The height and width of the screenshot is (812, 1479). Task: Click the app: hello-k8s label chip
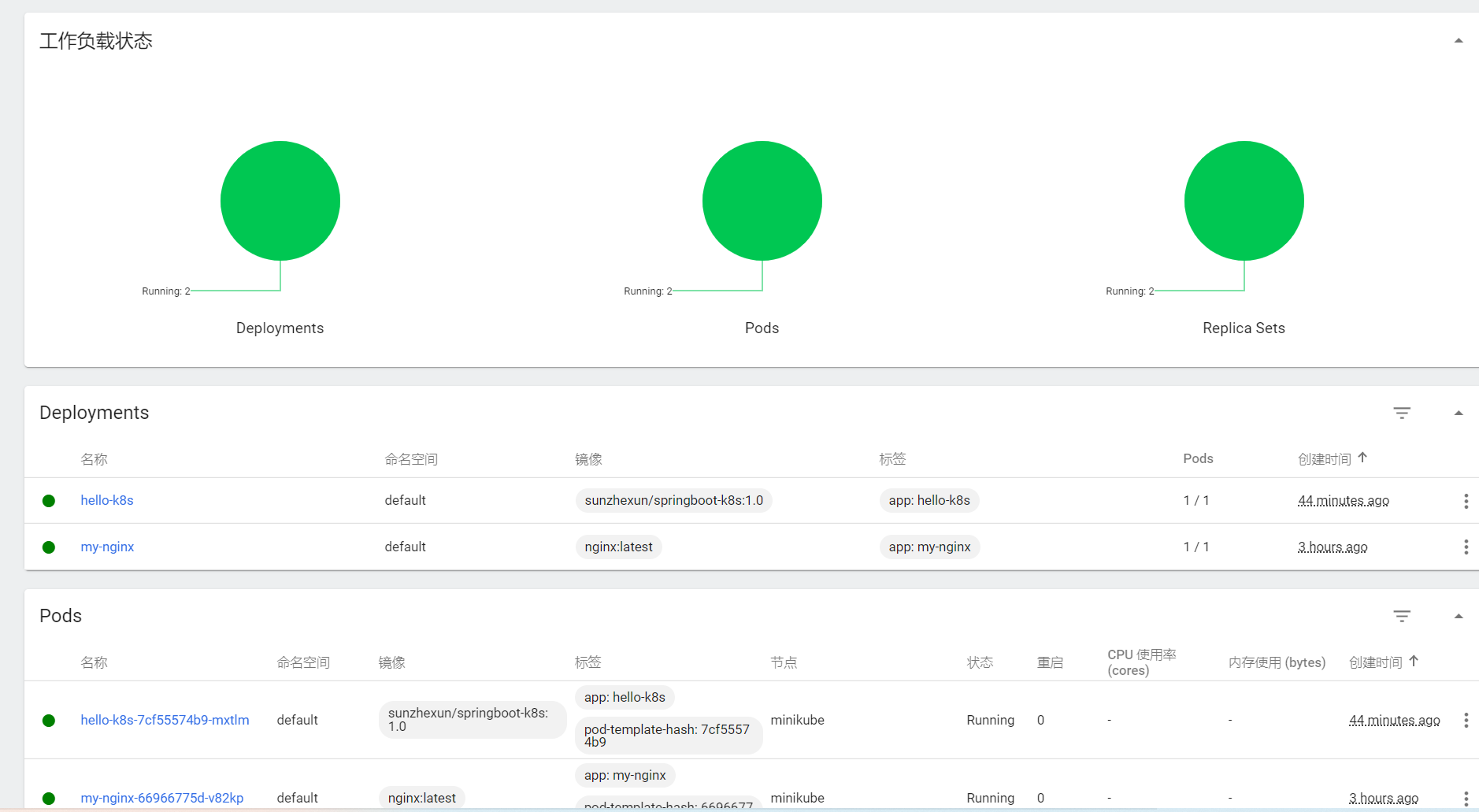tap(929, 500)
